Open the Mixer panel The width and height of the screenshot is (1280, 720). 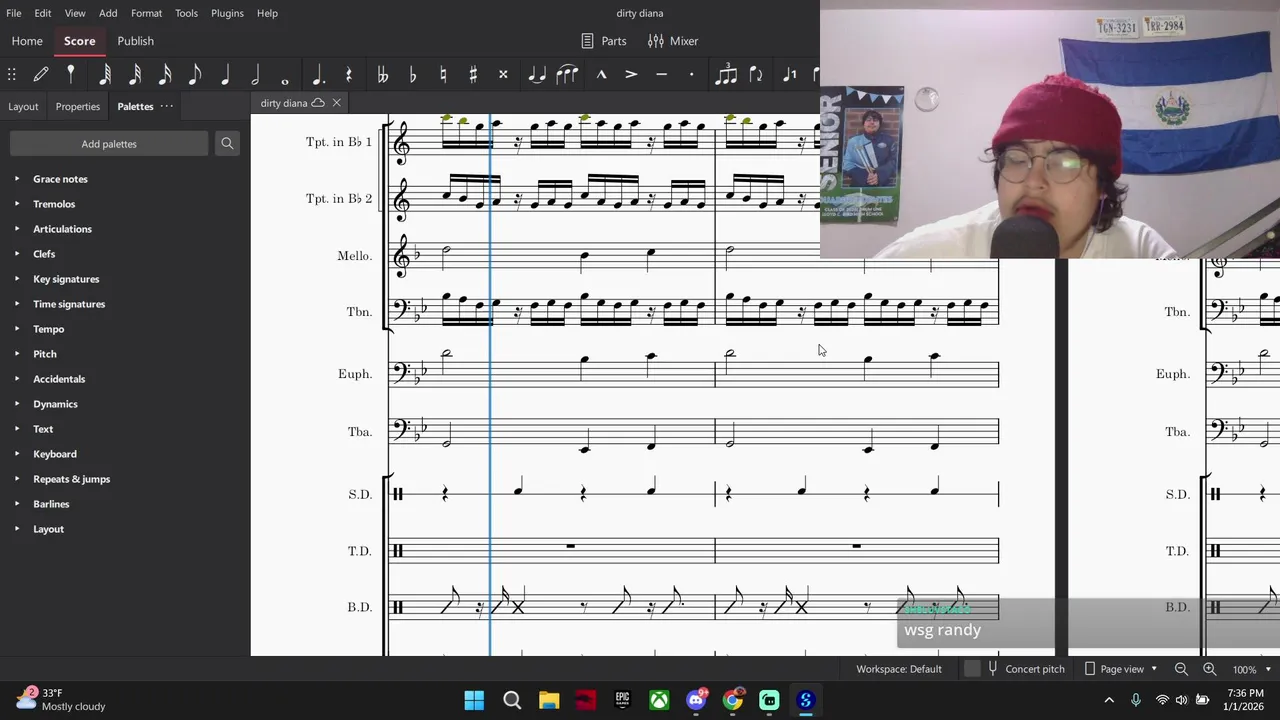pos(673,41)
